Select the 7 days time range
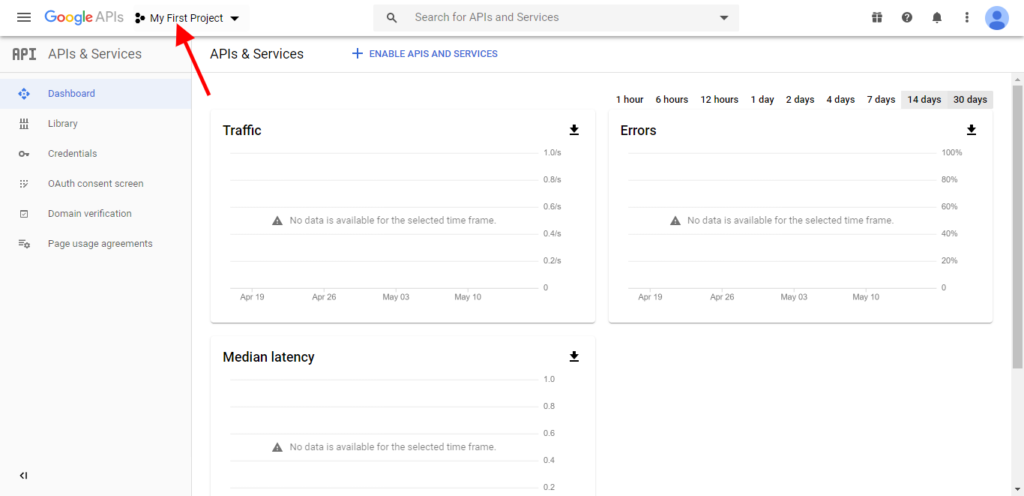Viewport: 1024px width, 496px height. click(x=881, y=100)
